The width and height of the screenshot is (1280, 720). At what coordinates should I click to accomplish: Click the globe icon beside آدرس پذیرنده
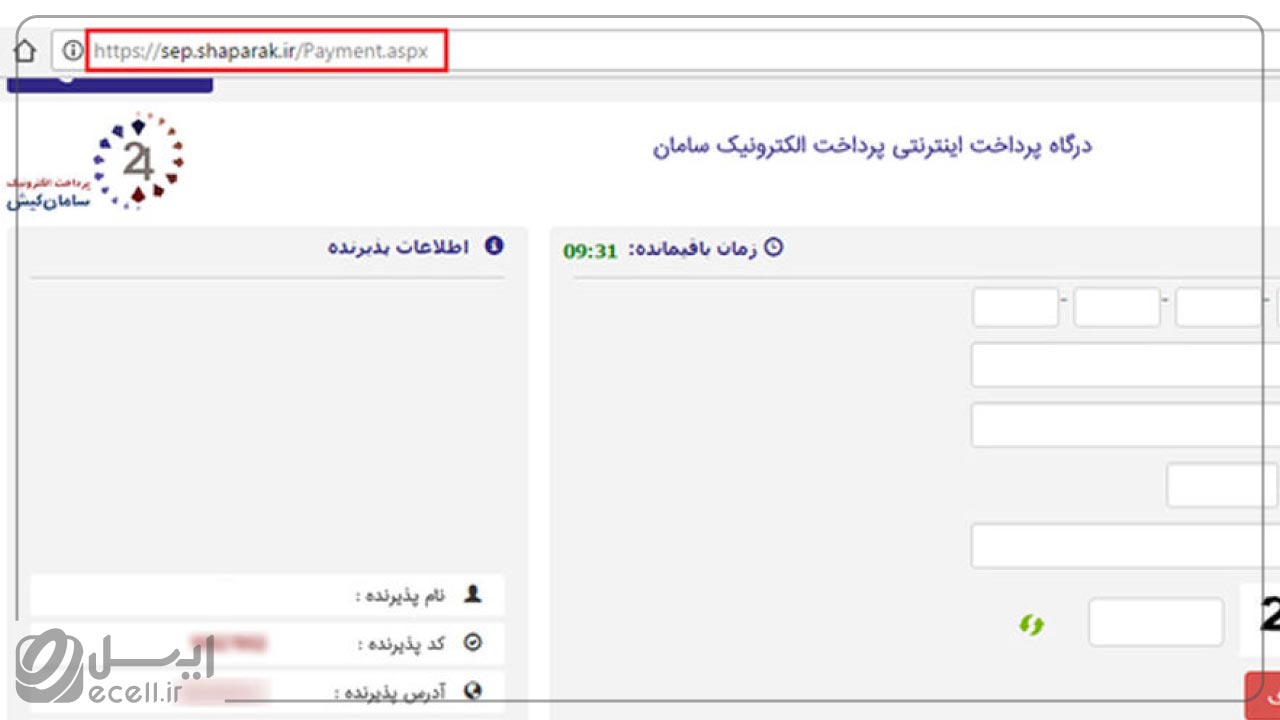473,690
